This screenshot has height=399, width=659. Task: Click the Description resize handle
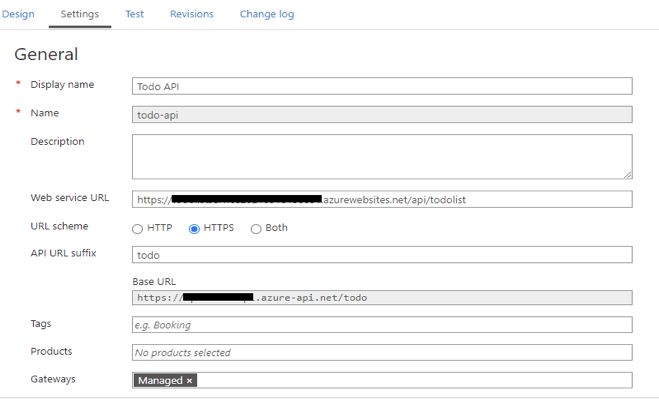tap(628, 175)
